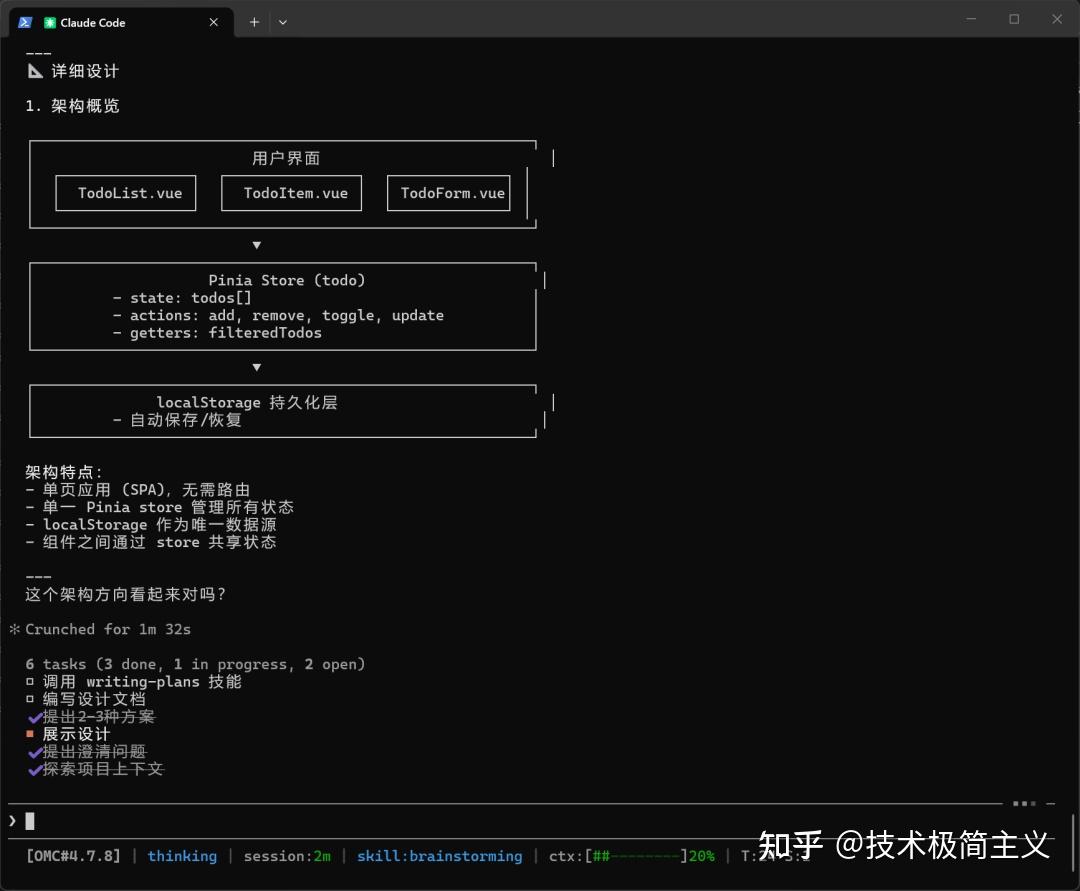Click the 'session:2m' status entry
The width and height of the screenshot is (1080, 891).
pos(287,856)
